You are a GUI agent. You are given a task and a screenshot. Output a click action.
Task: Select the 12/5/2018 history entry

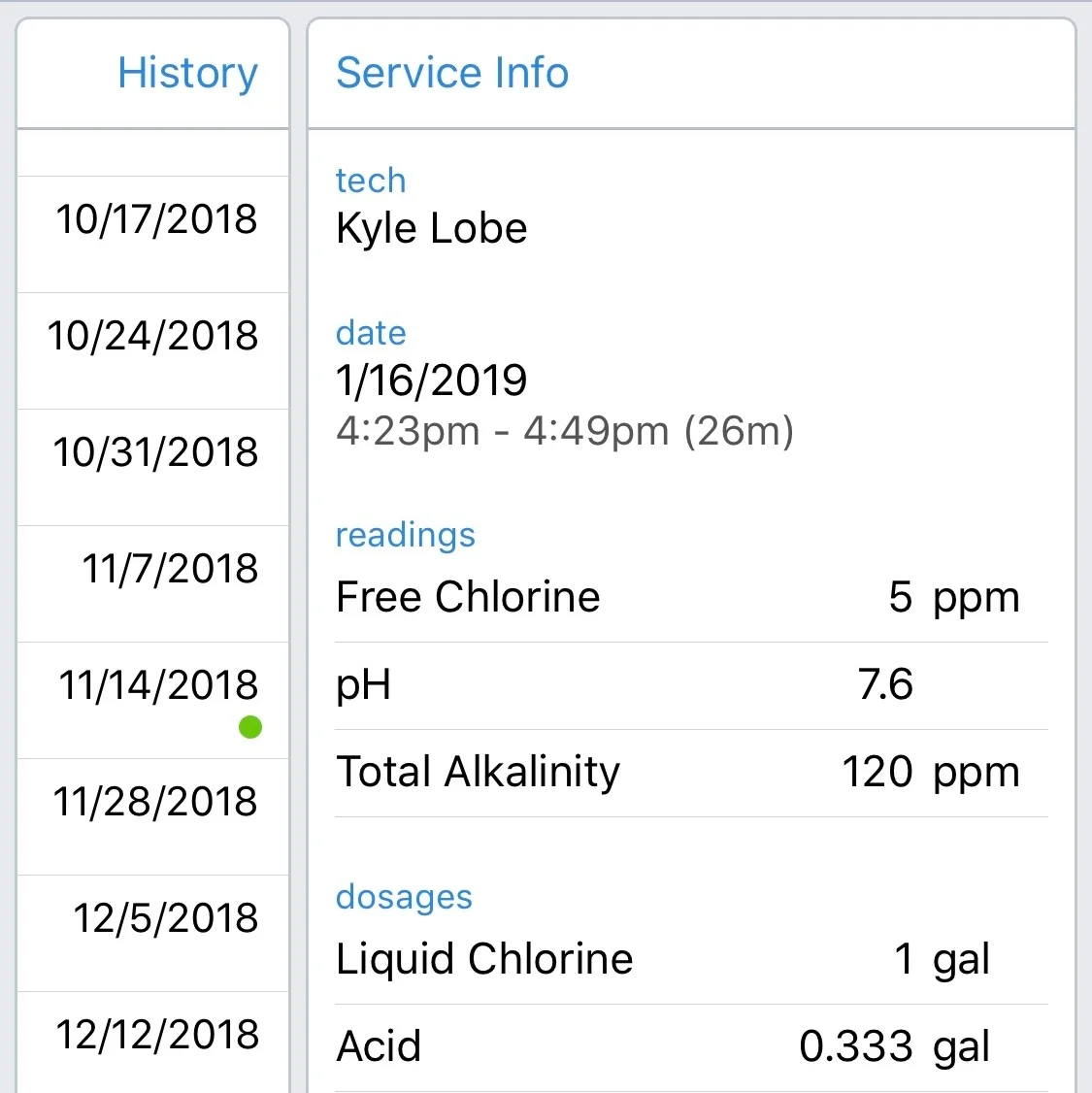152,933
